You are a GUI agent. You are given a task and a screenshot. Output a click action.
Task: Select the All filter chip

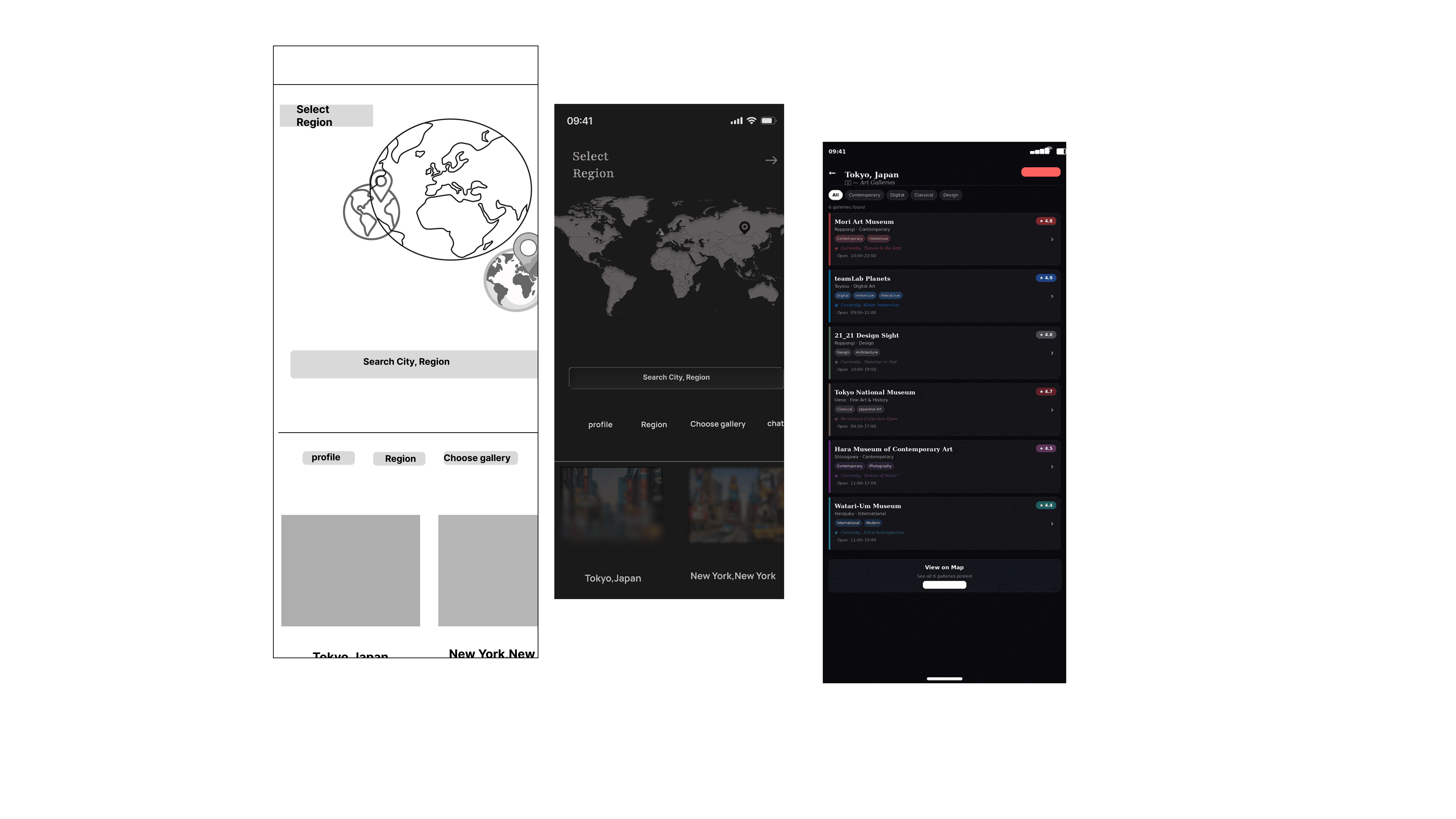coord(835,195)
